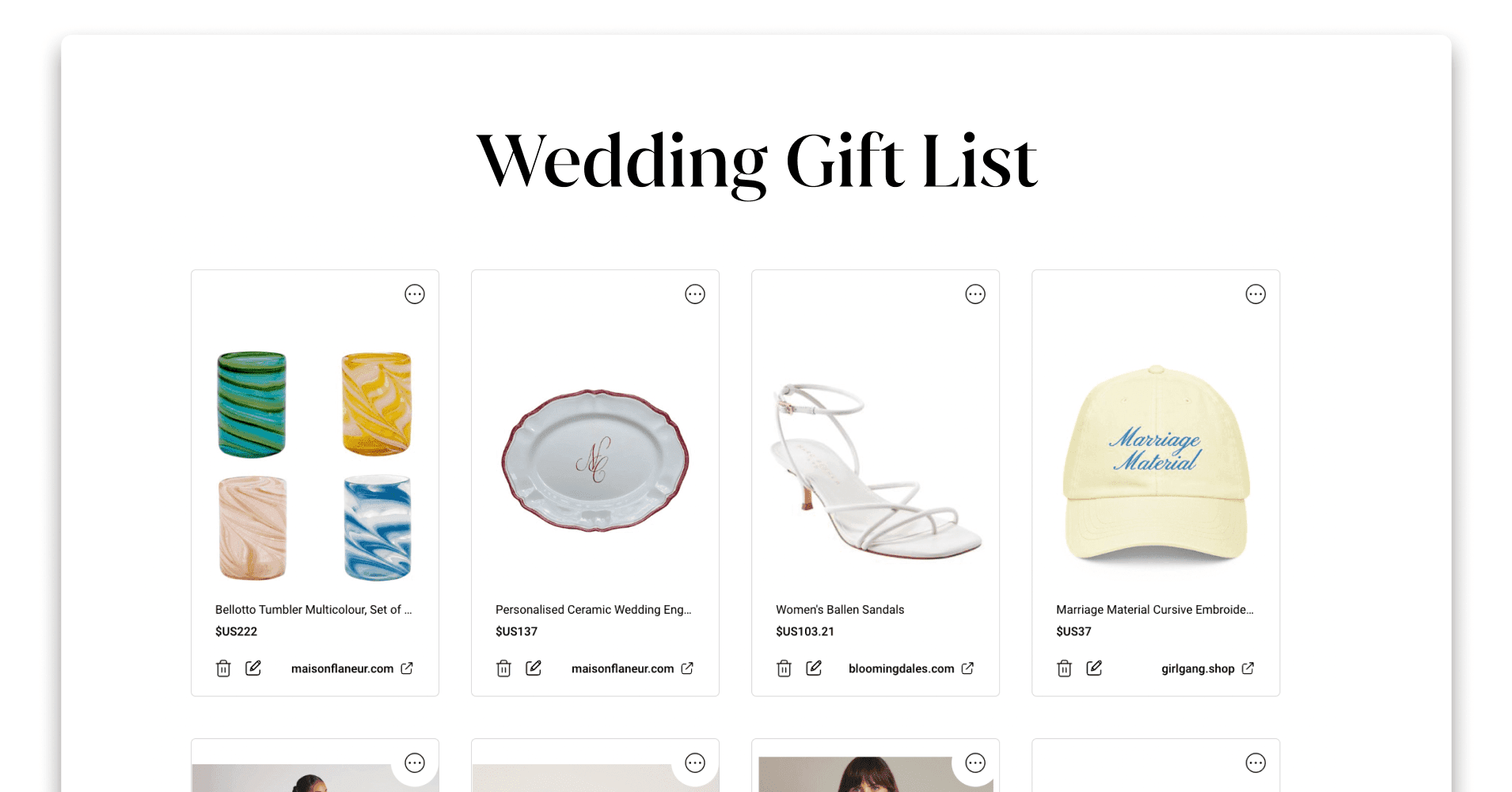Edit the Personalised Ceramic Wedding item

tap(534, 668)
